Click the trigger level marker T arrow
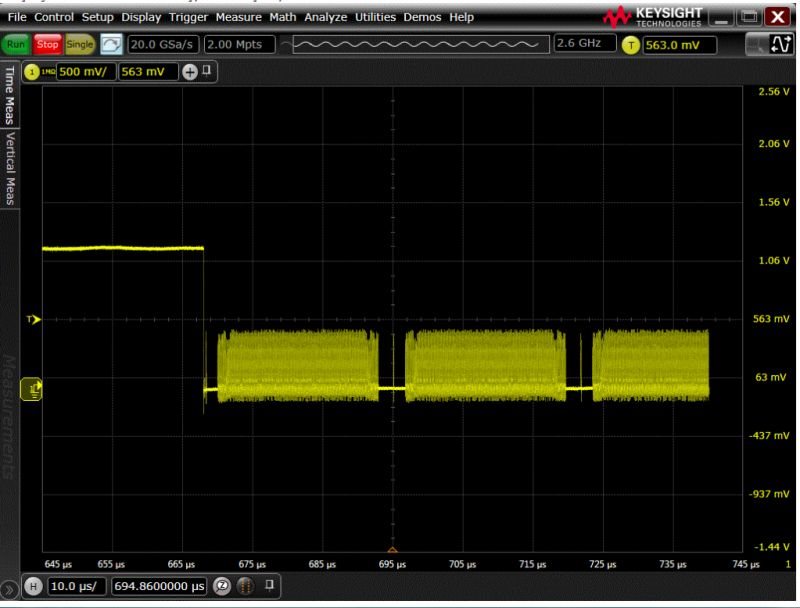Image resolution: width=800 pixels, height=608 pixels. (x=34, y=320)
